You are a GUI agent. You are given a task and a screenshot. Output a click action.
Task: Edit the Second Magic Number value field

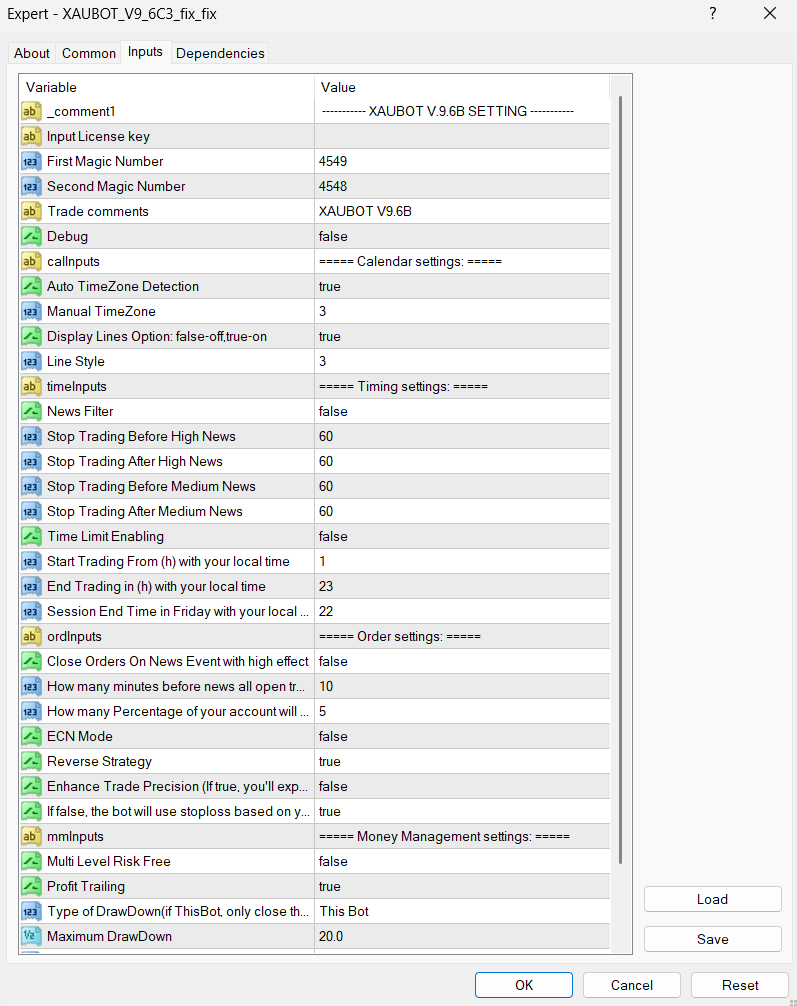tap(462, 186)
